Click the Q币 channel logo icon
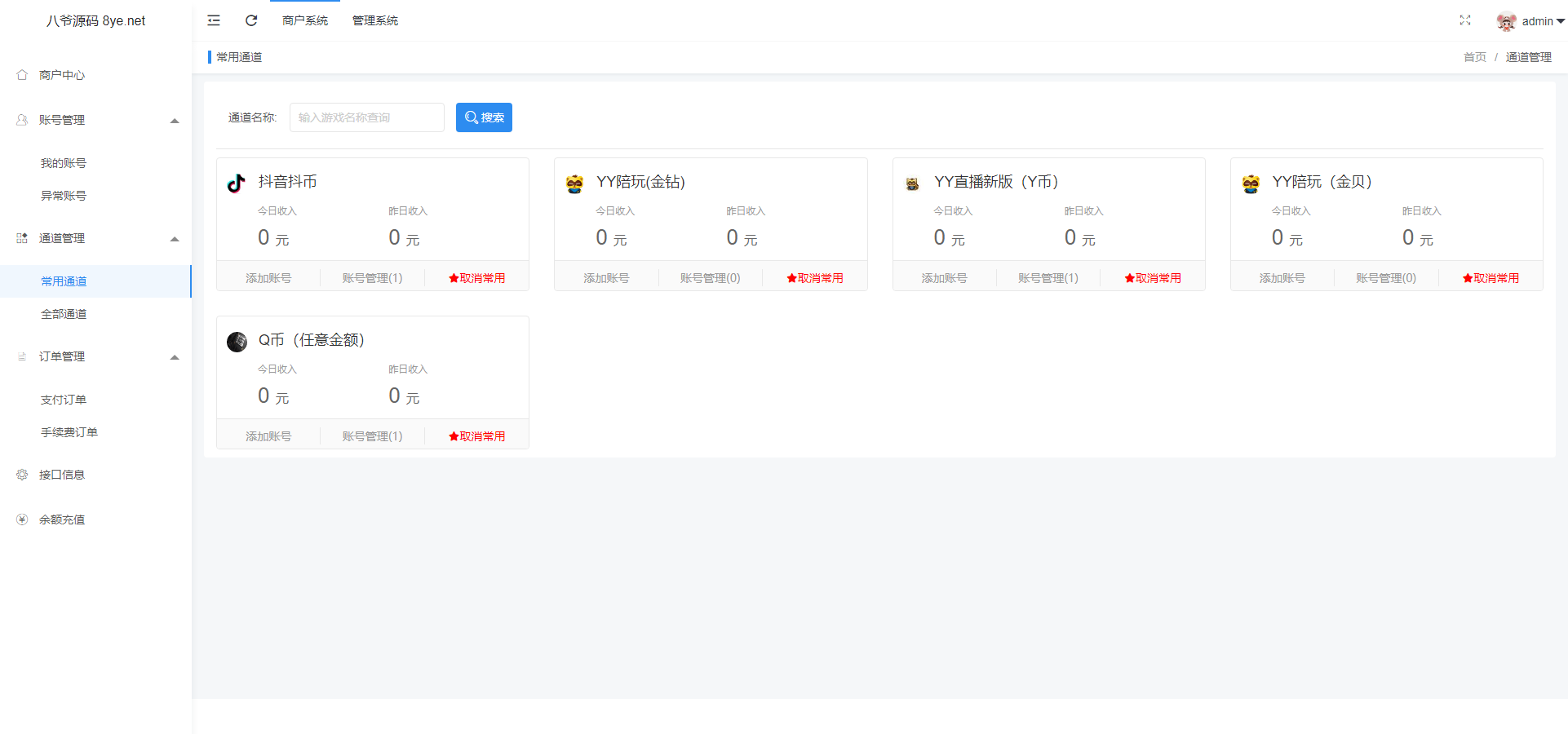Image resolution: width=1568 pixels, height=734 pixels. pyautogui.click(x=237, y=342)
